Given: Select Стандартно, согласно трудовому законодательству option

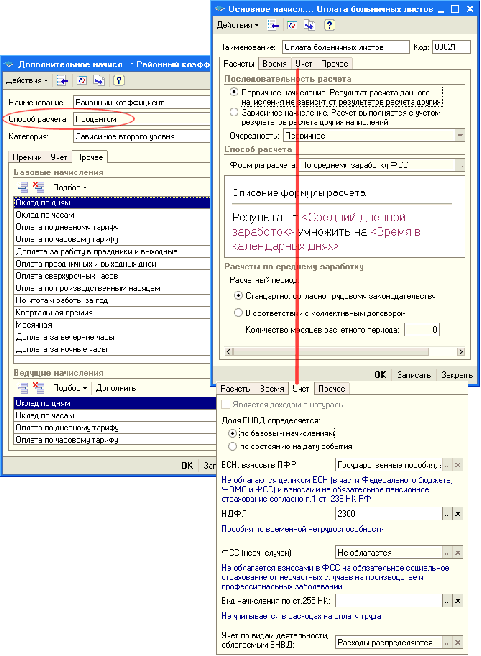Looking at the screenshot, I should (238, 296).
